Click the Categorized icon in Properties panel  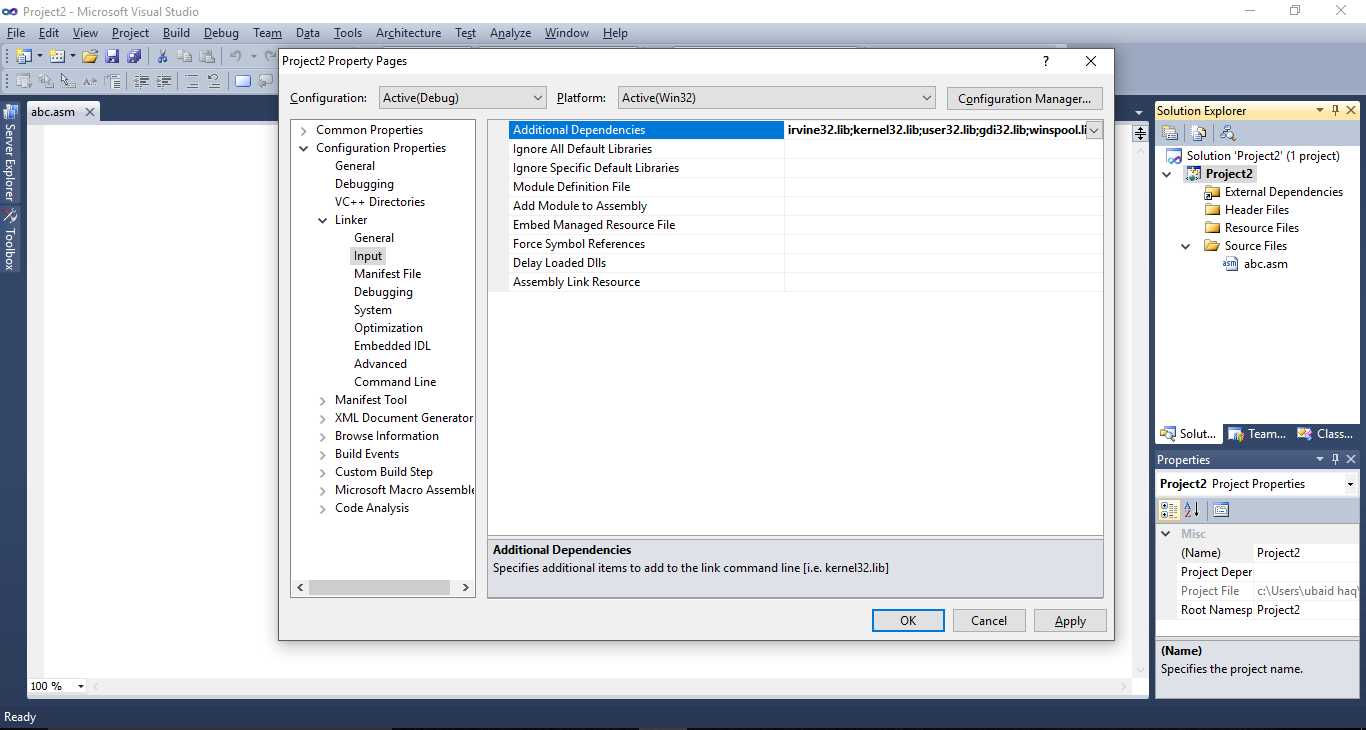coord(1169,510)
